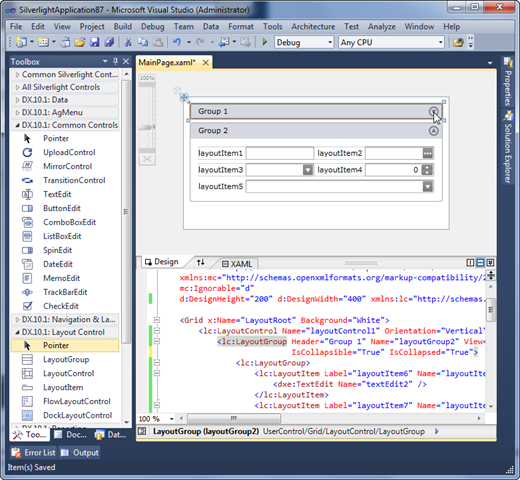Viewport: 520px width, 480px height.
Task: Switch to the Design tab
Action: point(162,262)
